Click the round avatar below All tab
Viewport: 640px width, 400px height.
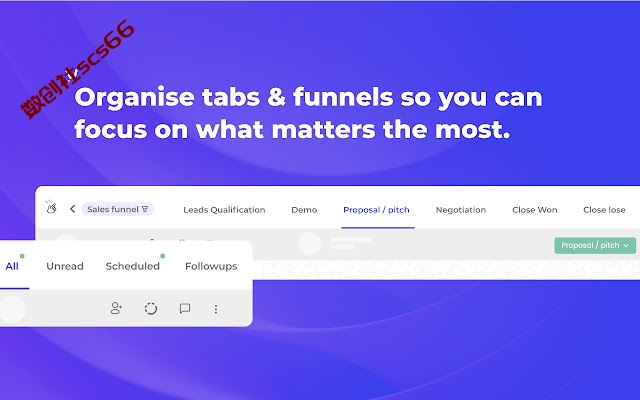(13, 309)
